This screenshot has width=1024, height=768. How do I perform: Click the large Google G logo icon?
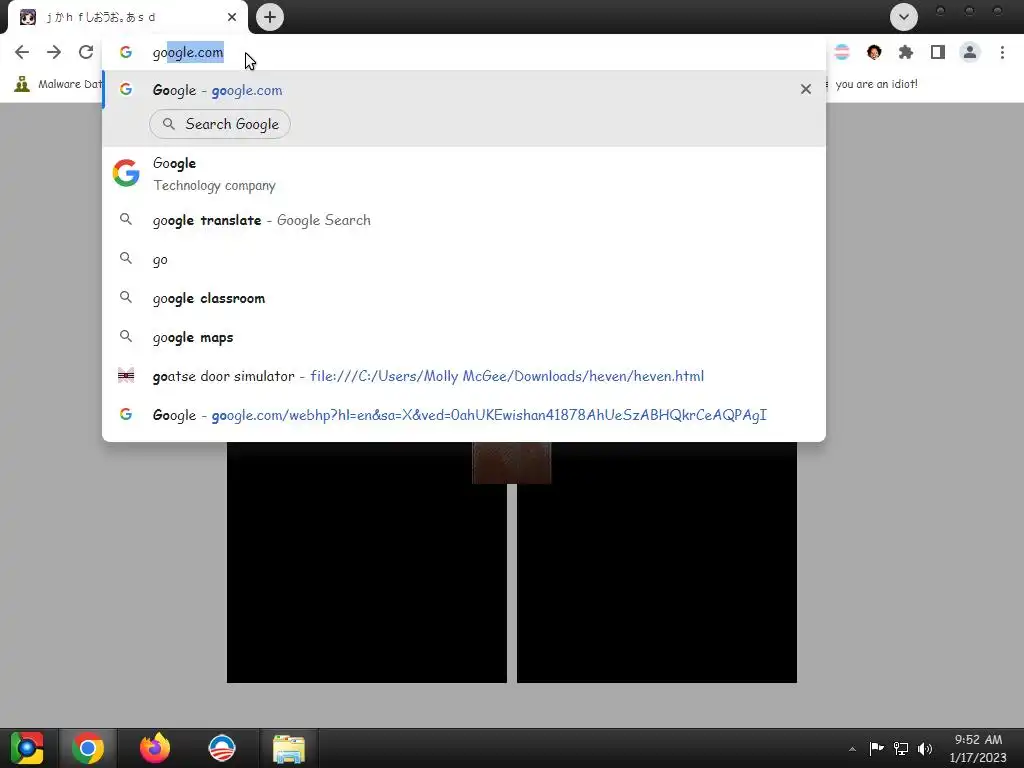coord(126,173)
